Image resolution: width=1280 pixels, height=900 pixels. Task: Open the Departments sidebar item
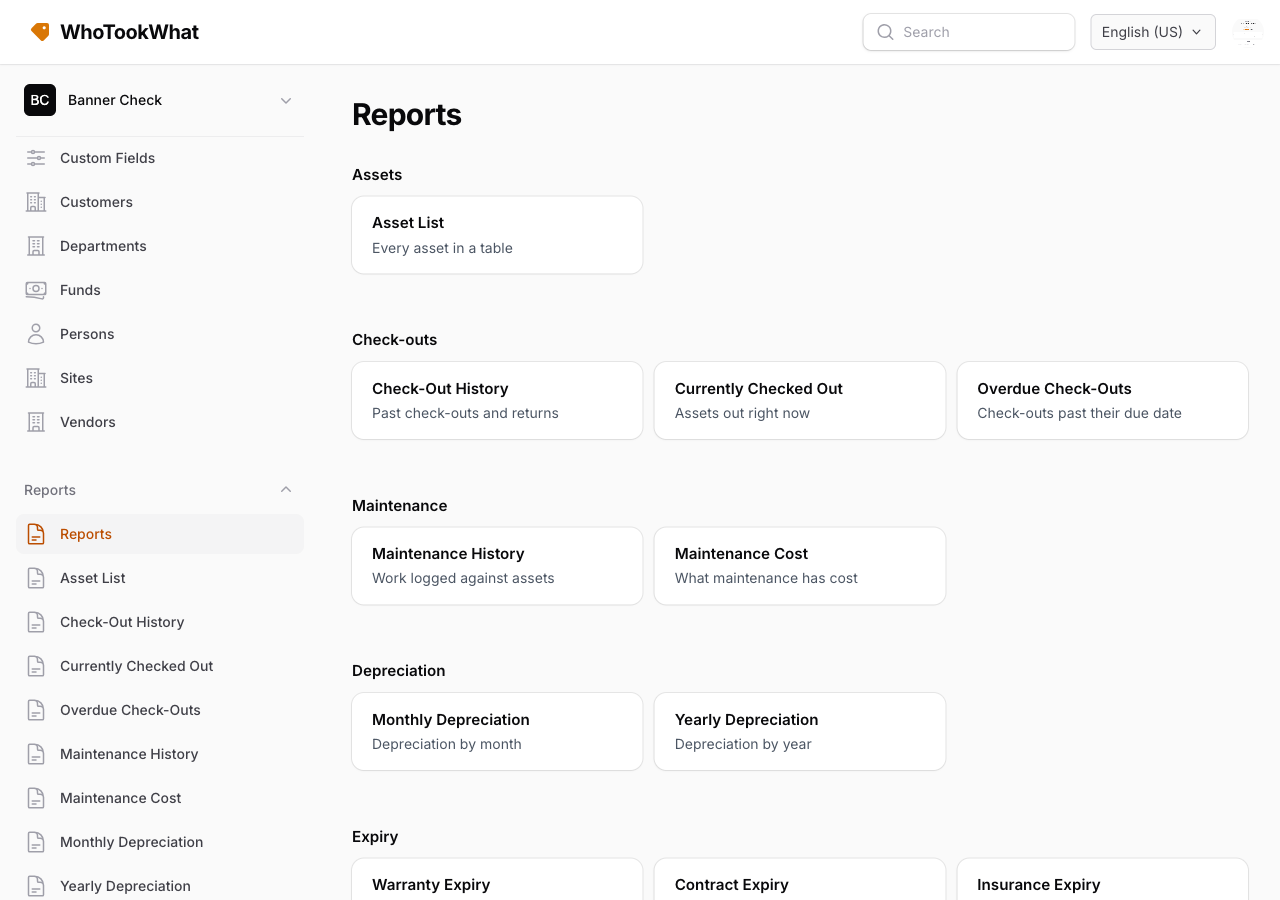[x=160, y=246]
